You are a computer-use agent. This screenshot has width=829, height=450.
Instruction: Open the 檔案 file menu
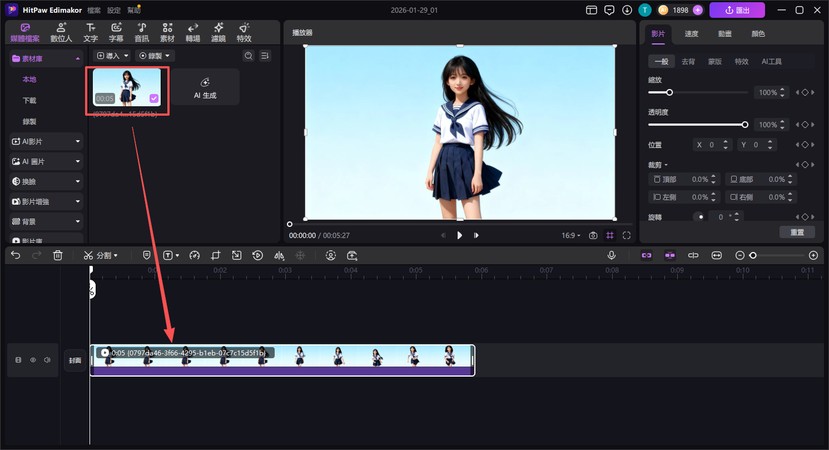pos(93,9)
